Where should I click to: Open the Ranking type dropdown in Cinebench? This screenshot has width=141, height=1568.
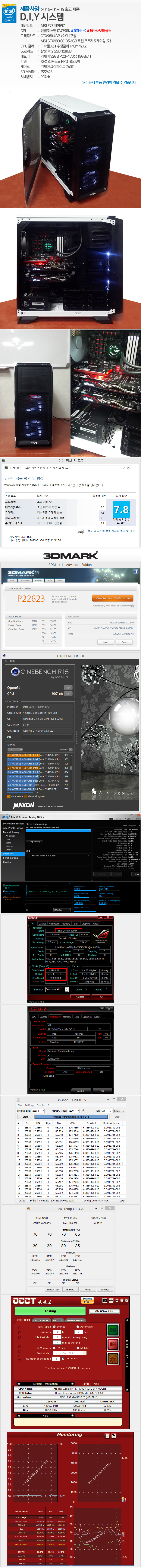coord(15,750)
